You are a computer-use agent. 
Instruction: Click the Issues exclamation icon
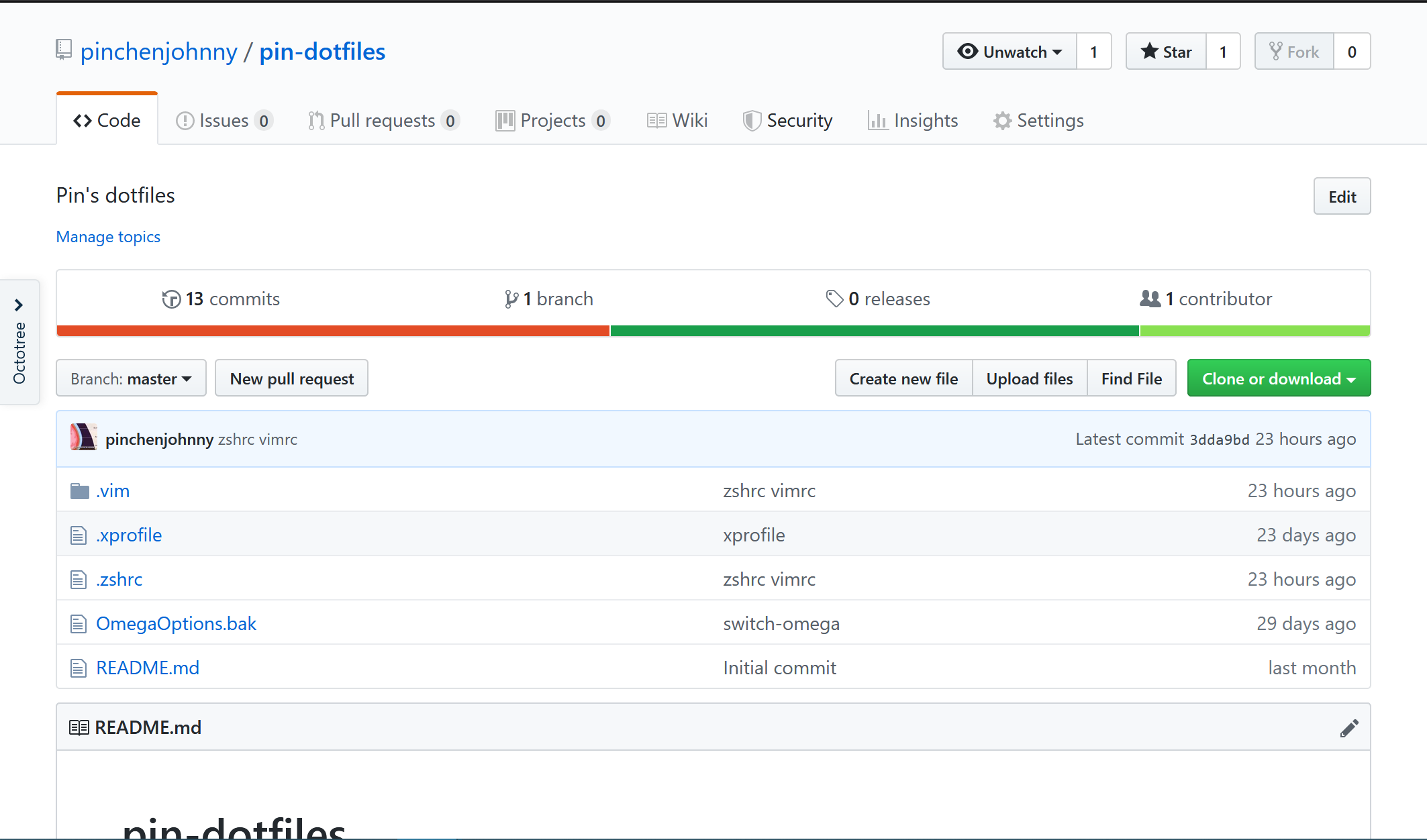click(185, 121)
